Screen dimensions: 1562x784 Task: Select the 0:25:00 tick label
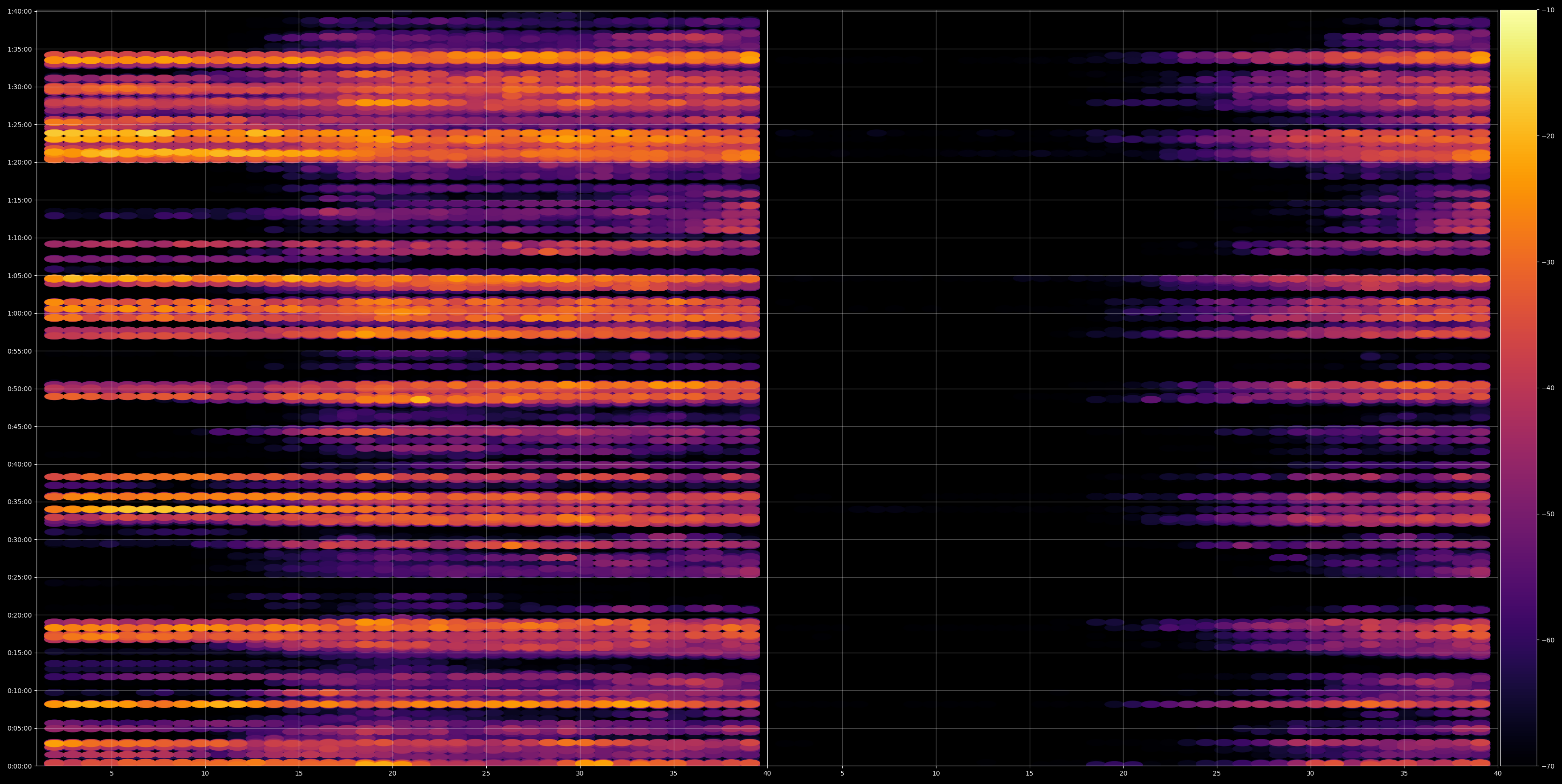pos(19,577)
